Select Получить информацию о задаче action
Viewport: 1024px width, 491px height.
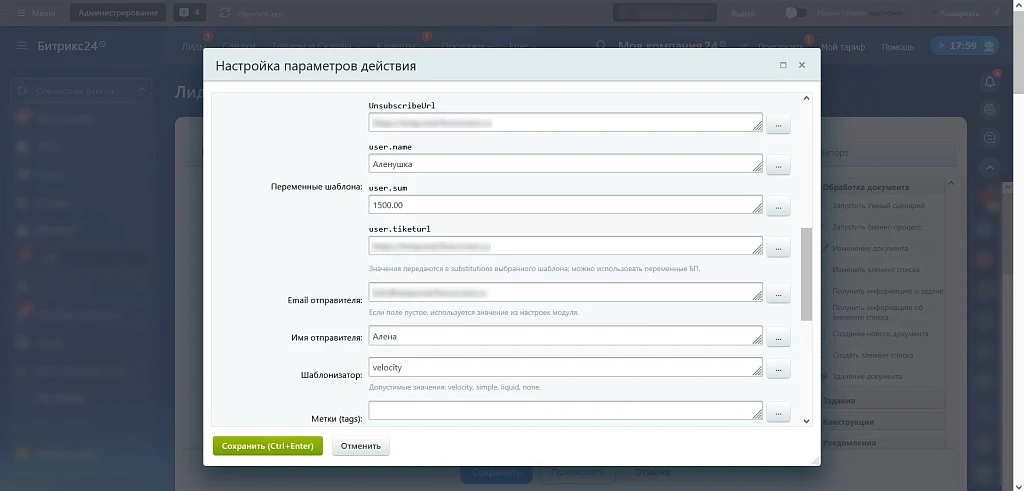(x=887, y=291)
